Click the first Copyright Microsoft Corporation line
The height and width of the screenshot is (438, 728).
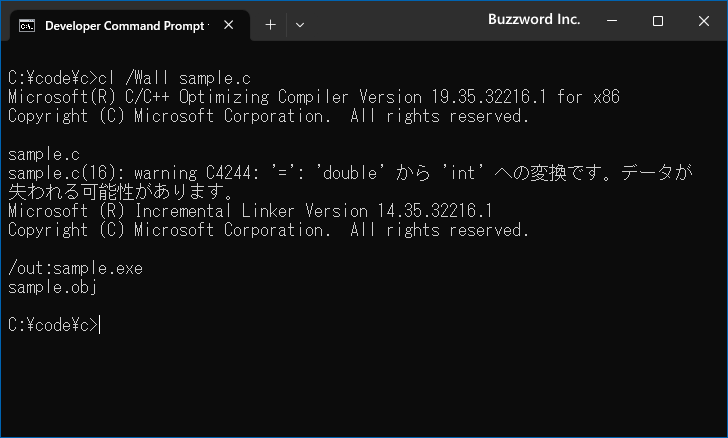[268, 116]
